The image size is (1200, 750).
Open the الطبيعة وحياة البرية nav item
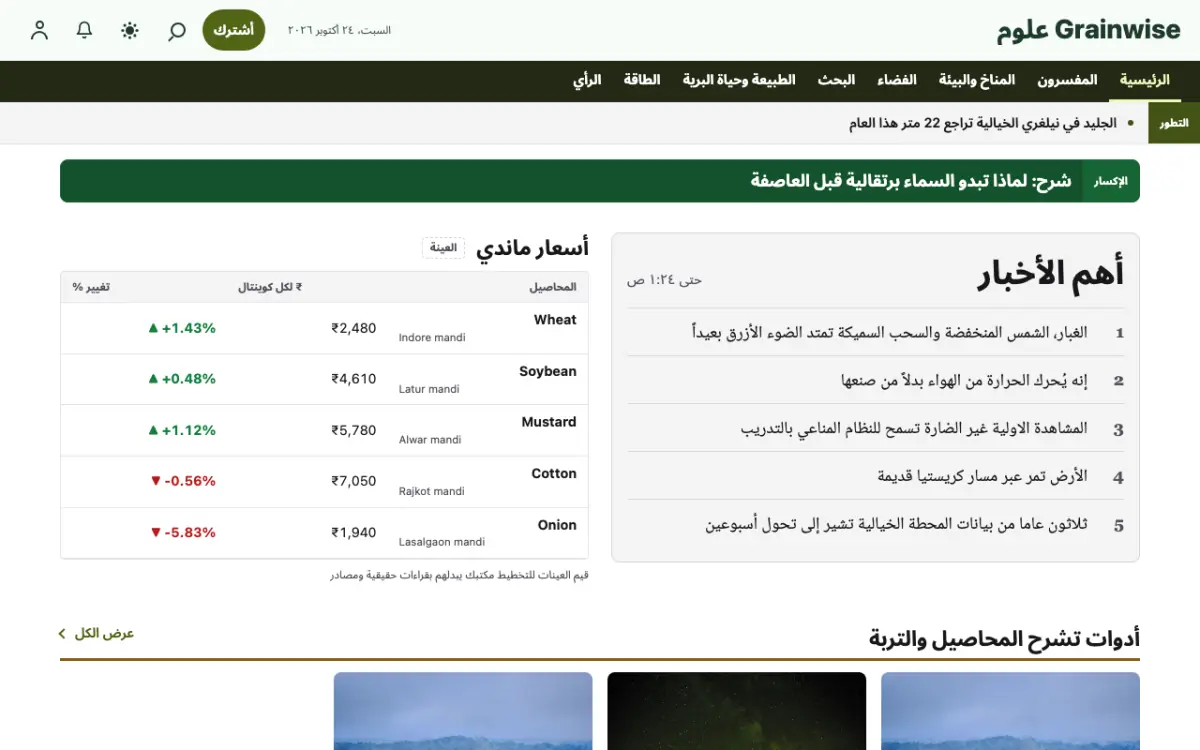click(x=739, y=80)
